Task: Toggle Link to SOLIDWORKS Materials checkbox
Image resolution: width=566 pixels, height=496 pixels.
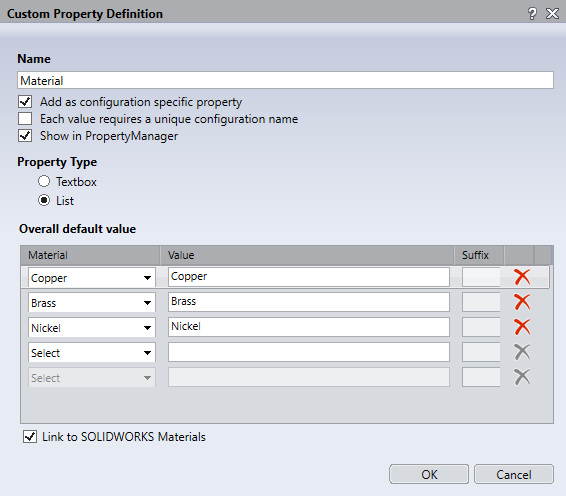Action: [x=30, y=436]
